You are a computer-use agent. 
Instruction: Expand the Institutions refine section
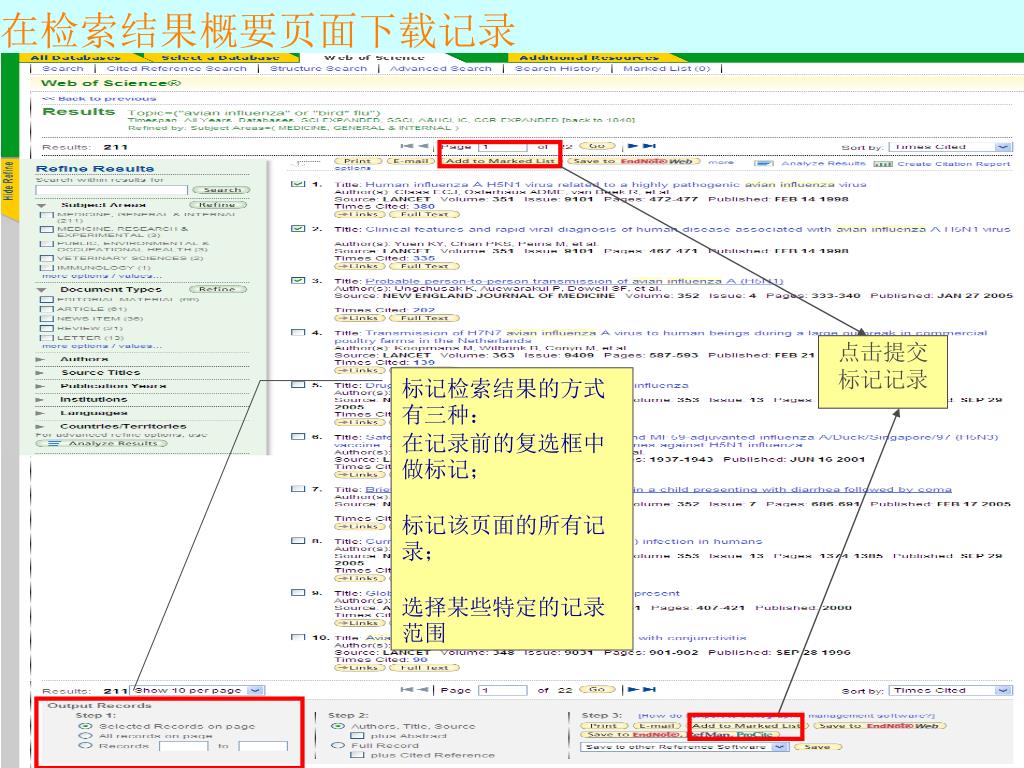40,400
